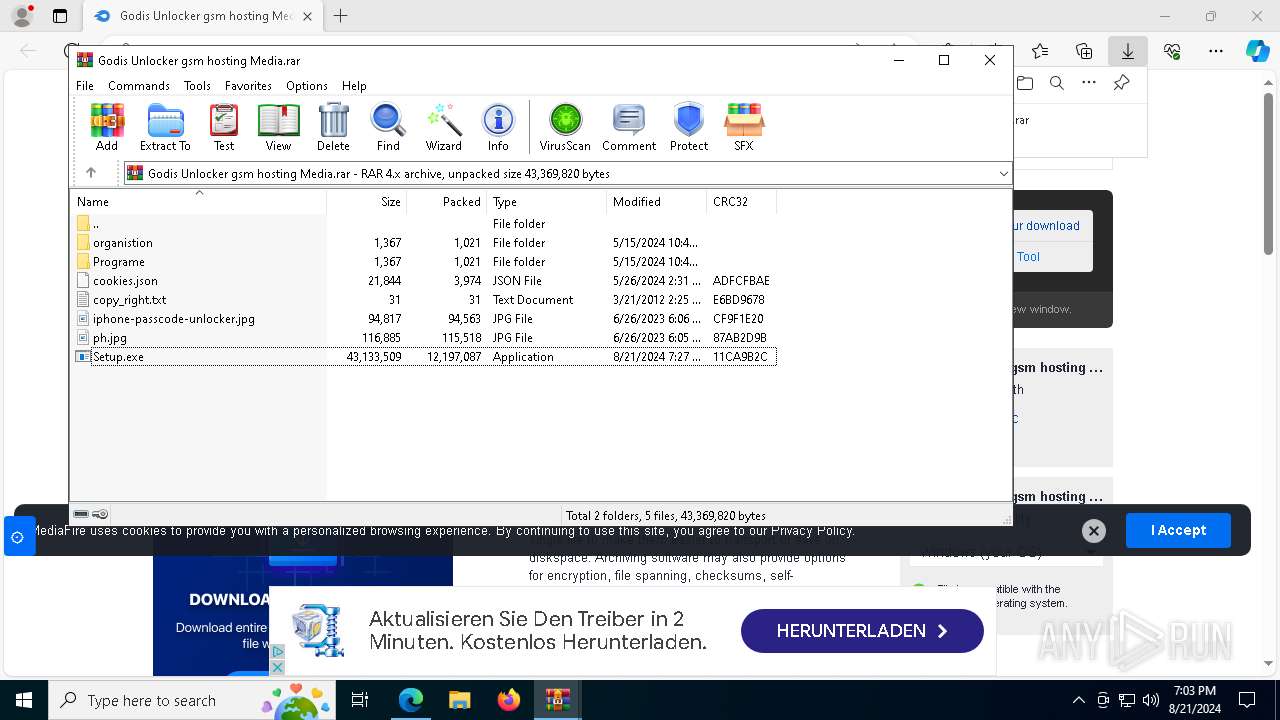This screenshot has width=1280, height=720.
Task: Open Edge Copilot icon
Action: pos(1257,51)
